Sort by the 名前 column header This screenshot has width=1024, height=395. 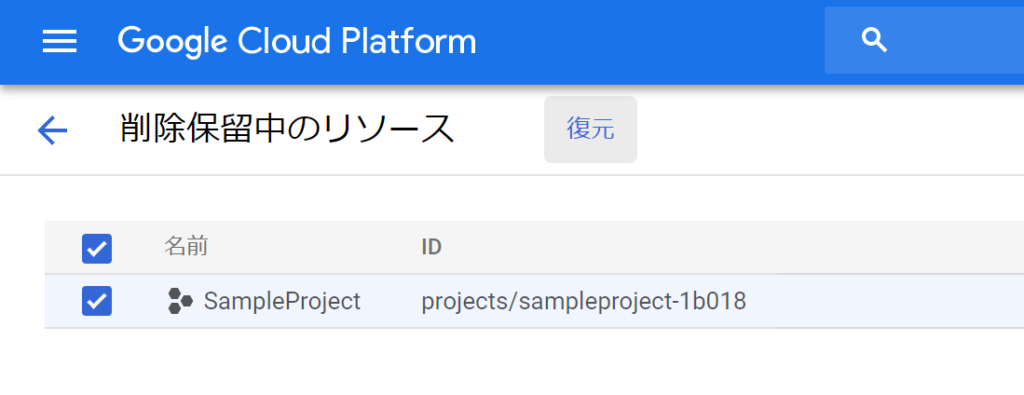(185, 247)
